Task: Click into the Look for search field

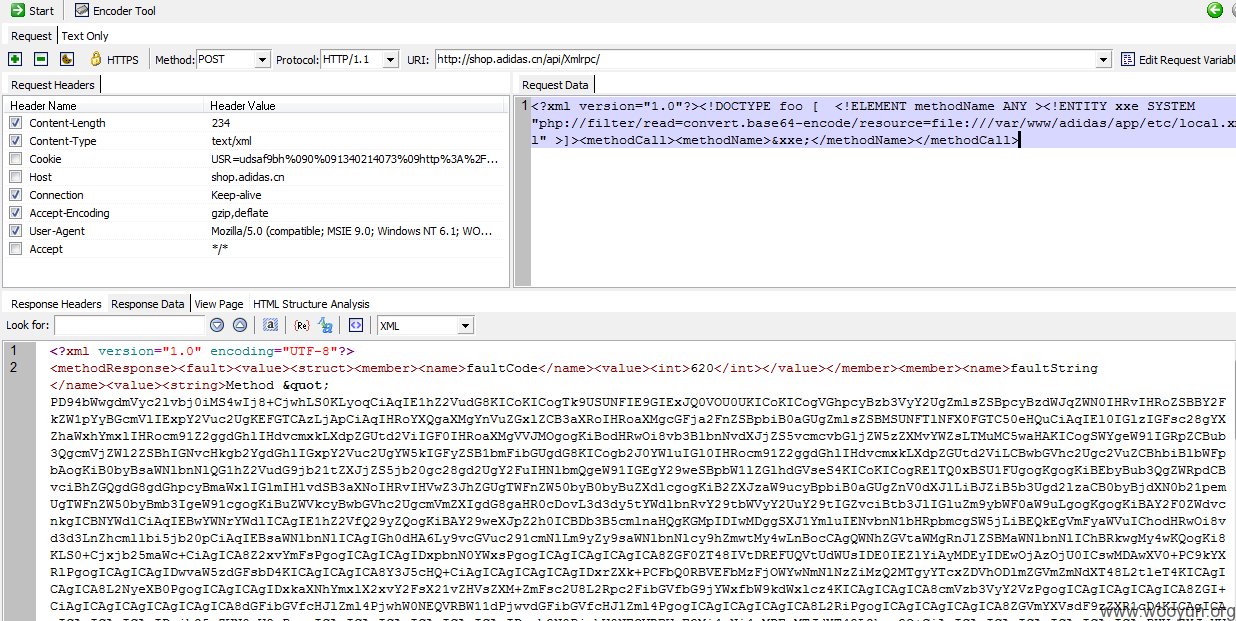Action: click(127, 325)
